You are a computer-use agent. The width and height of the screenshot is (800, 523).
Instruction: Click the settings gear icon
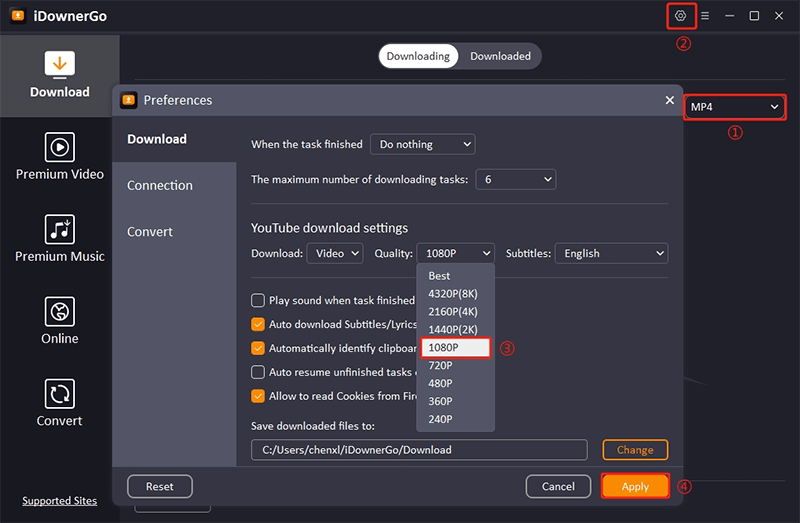click(x=681, y=16)
